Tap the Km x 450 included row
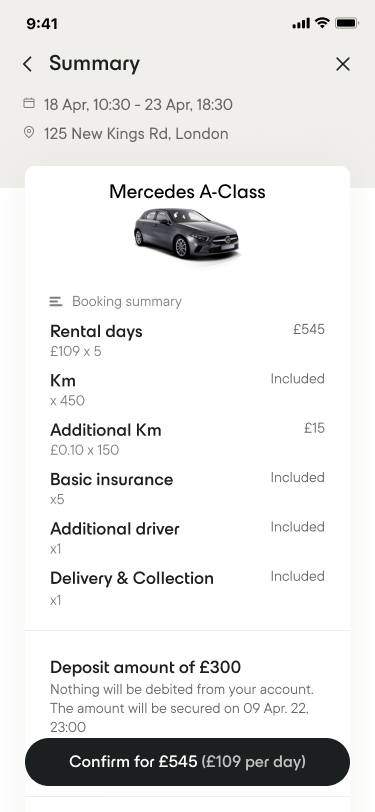Screen dimensions: 375x812 tap(188, 389)
